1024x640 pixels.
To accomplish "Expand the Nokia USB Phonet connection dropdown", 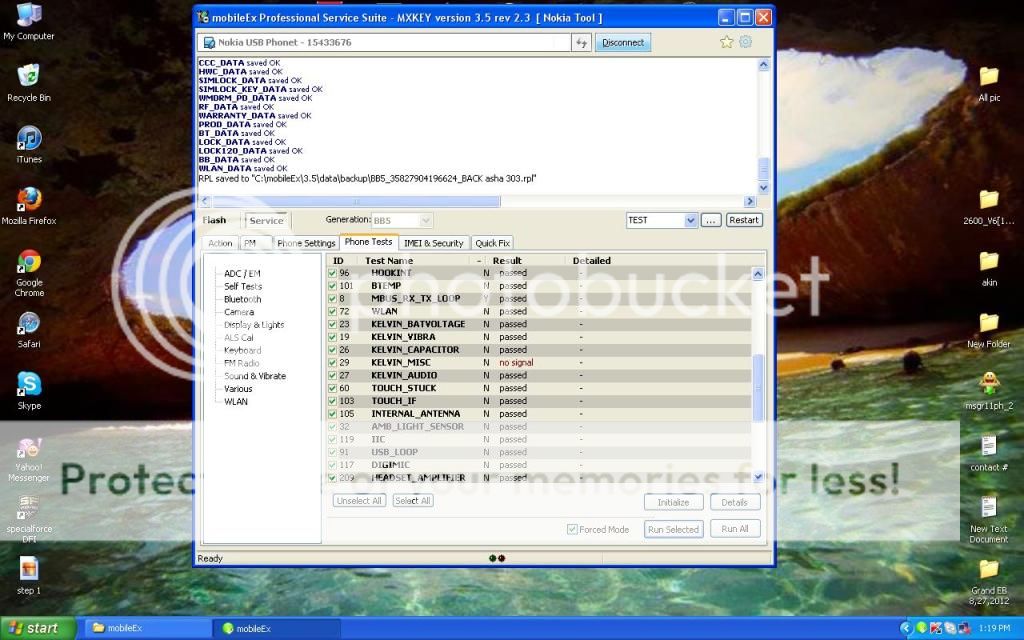I will [x=385, y=43].
